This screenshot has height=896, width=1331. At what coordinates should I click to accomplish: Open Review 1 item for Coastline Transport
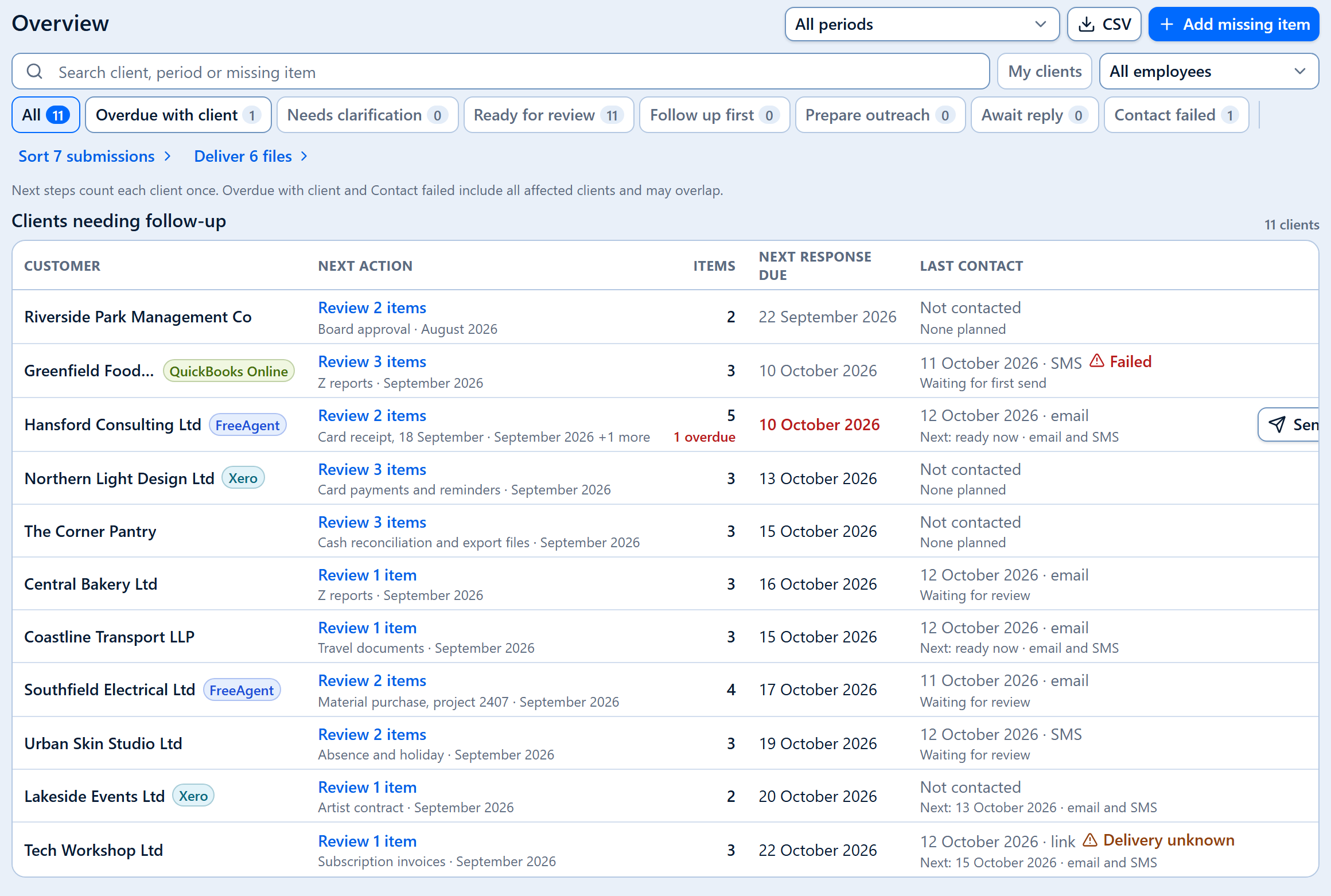point(367,628)
